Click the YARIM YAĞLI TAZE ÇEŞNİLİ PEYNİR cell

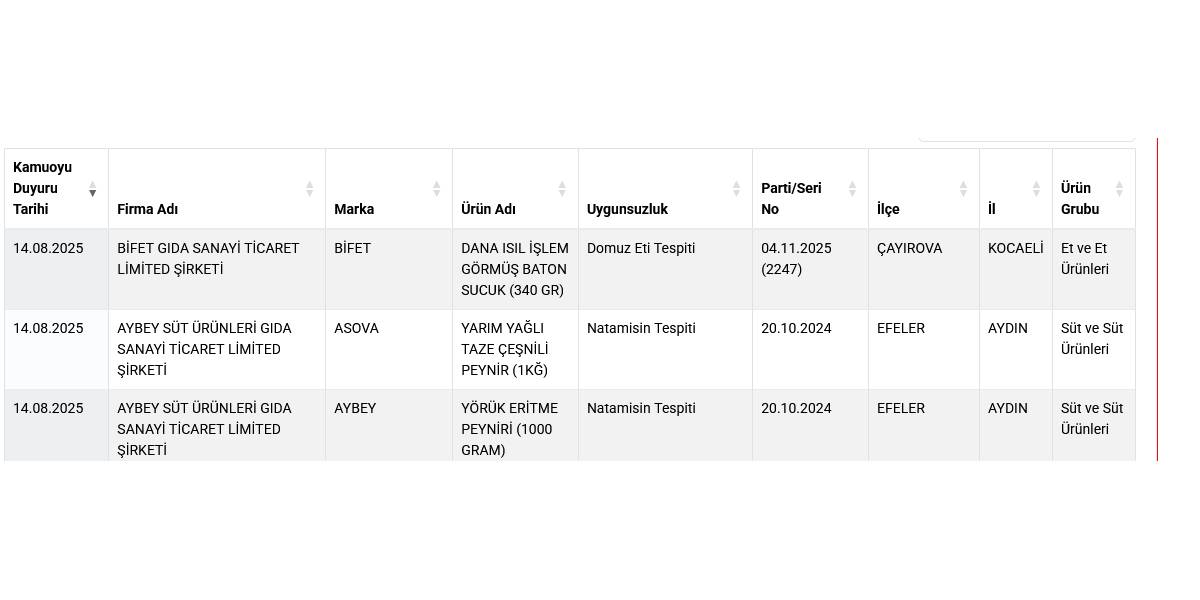tap(505, 349)
